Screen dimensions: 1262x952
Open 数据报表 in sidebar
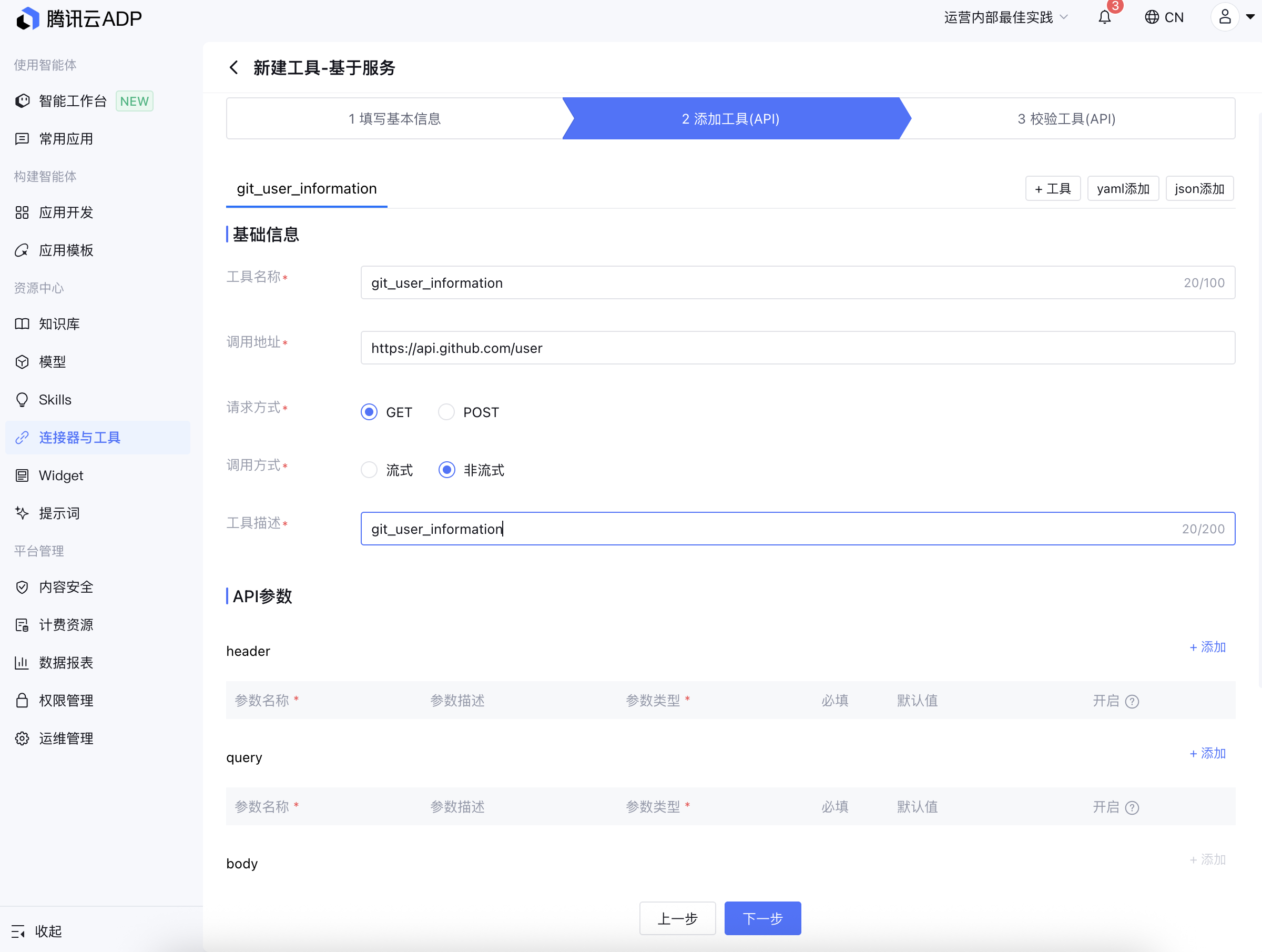66,662
